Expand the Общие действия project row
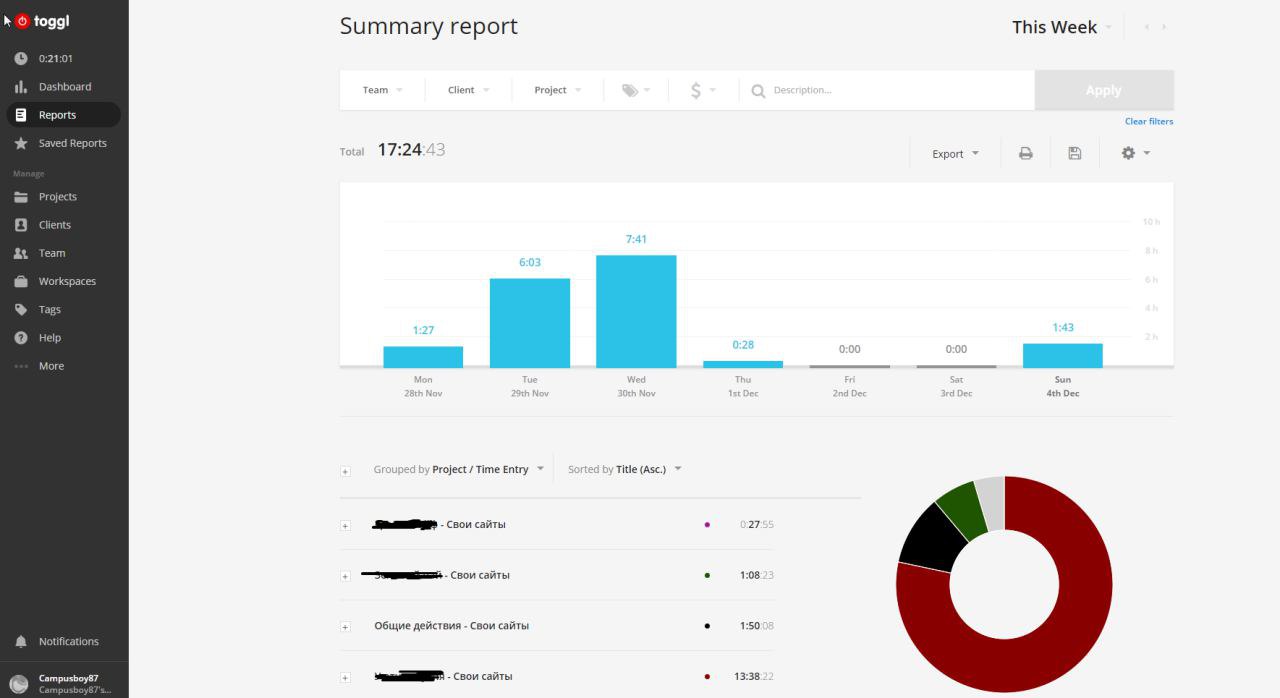Viewport: 1280px width, 698px height. (x=345, y=627)
